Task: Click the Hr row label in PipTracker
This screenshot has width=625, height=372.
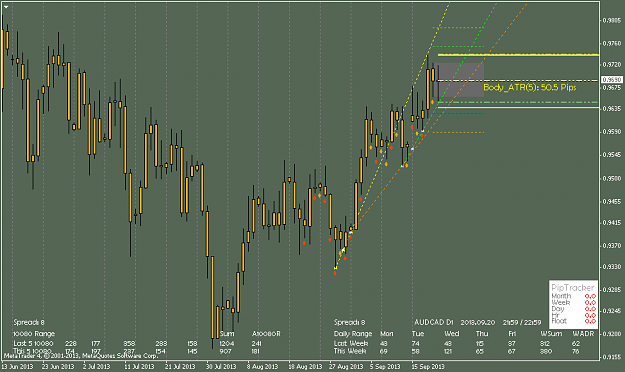Action: point(555,315)
